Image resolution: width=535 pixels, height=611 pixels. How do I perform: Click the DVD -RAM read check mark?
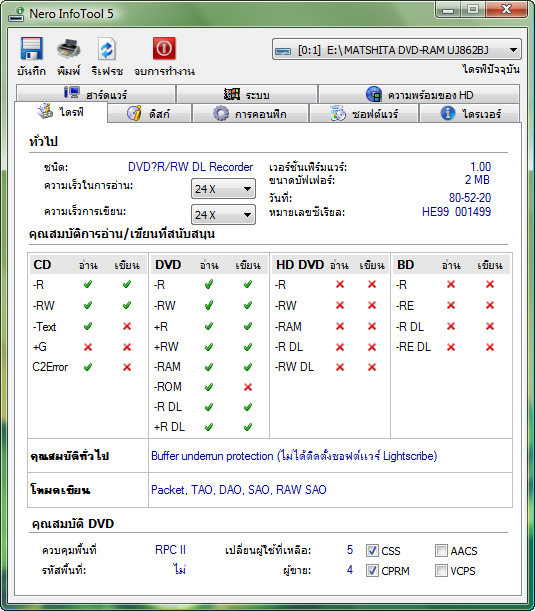(x=209, y=367)
